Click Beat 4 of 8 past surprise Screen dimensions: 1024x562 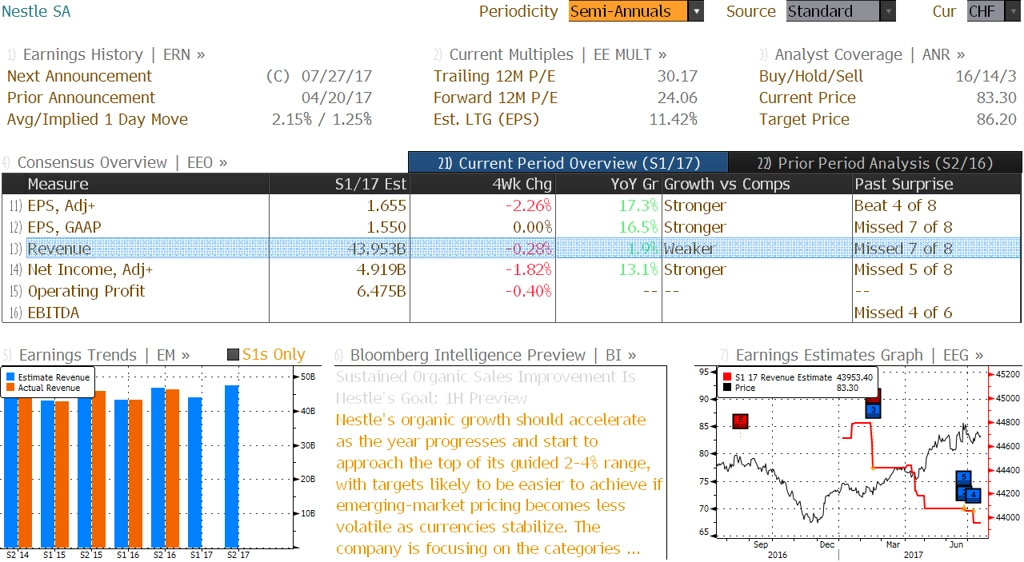tap(895, 206)
